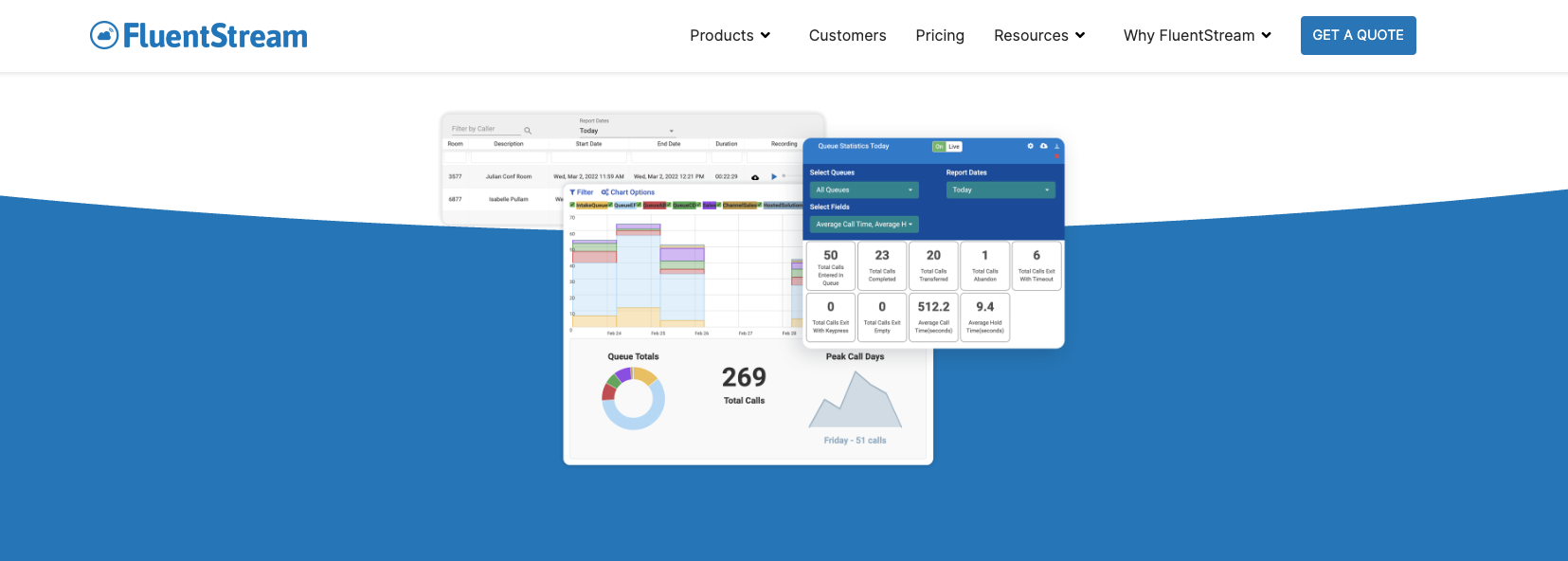Switch the On Live toggle
This screenshot has height=561, width=1568.
click(x=947, y=147)
